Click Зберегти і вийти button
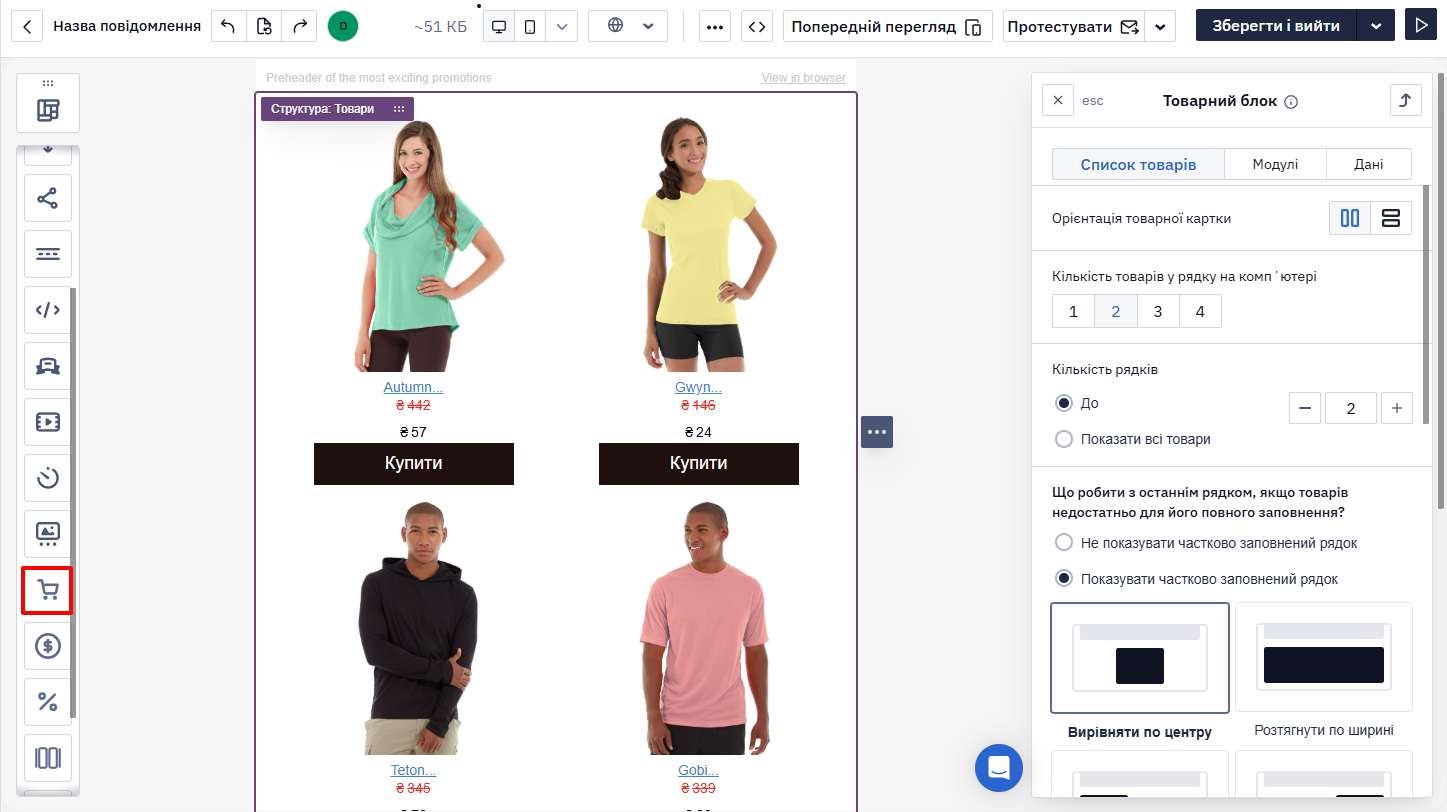Viewport: 1447px width, 812px height. click(1276, 26)
